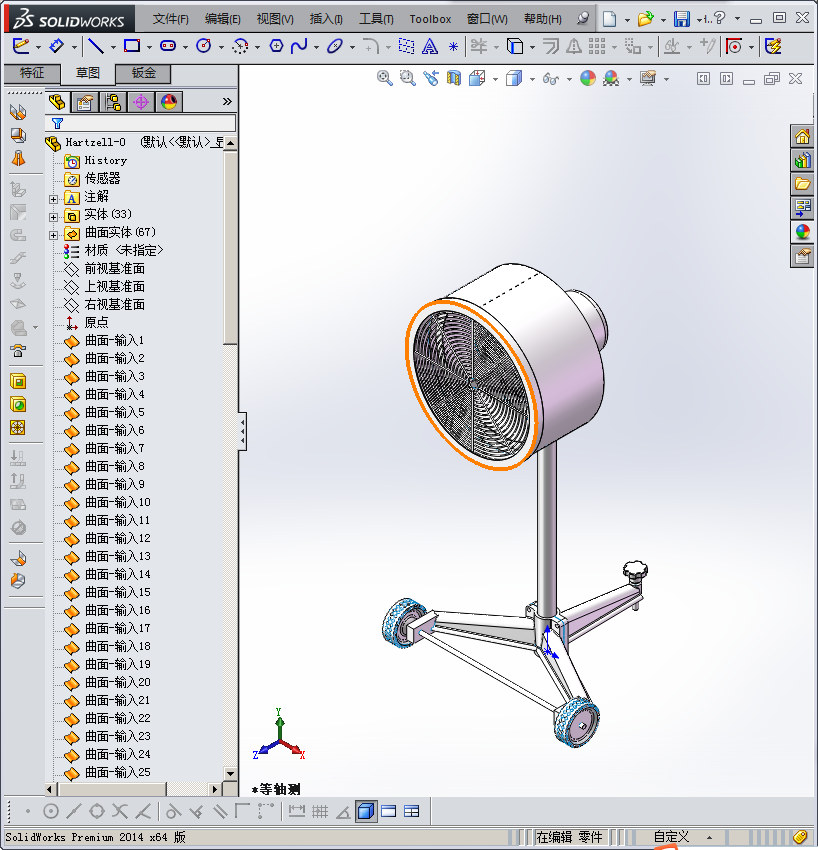Screen dimensions: 818x850
Task: Select the Circle sketch tool
Action: [204, 46]
